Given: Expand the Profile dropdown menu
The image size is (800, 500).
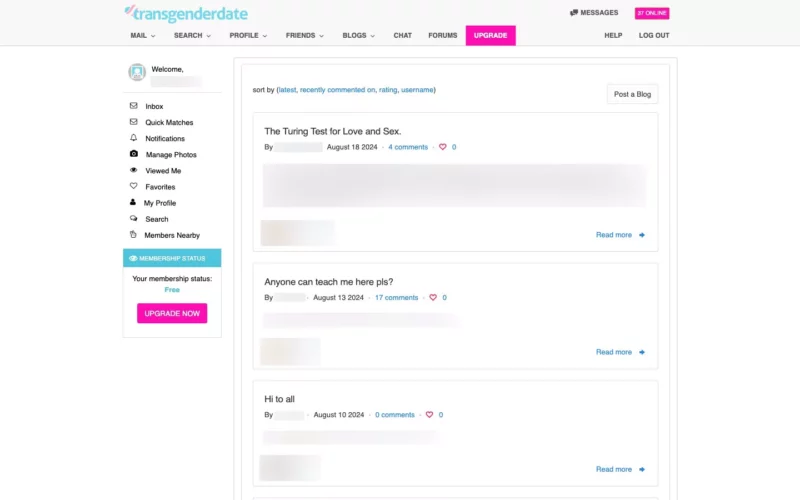Looking at the screenshot, I should pos(248,35).
